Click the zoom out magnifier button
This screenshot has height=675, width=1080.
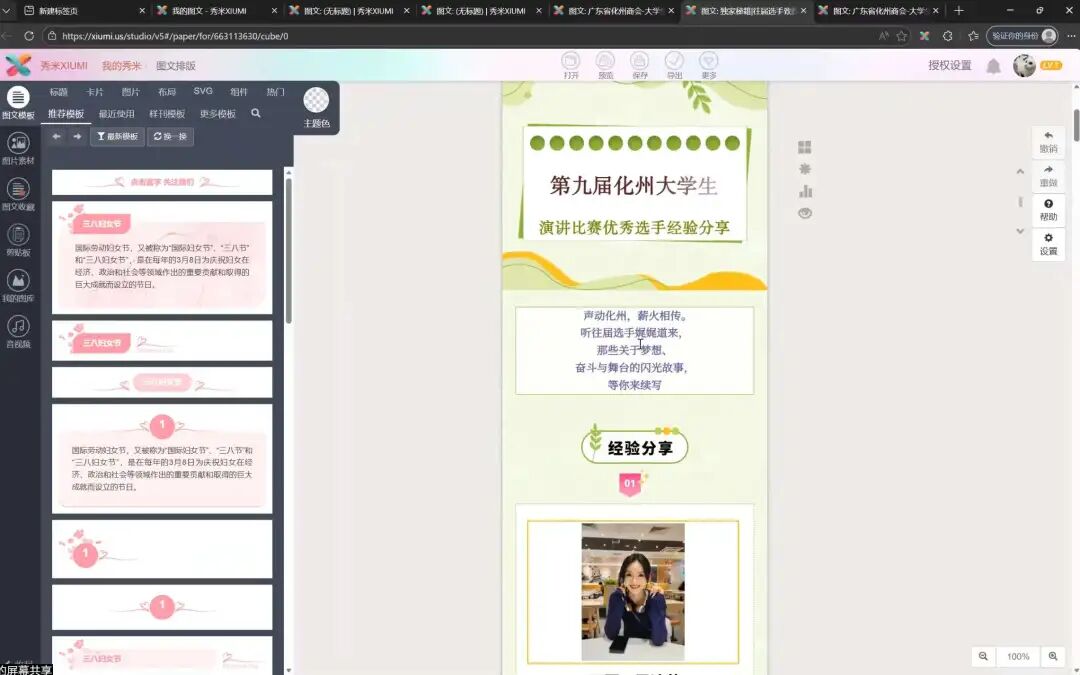(x=984, y=656)
